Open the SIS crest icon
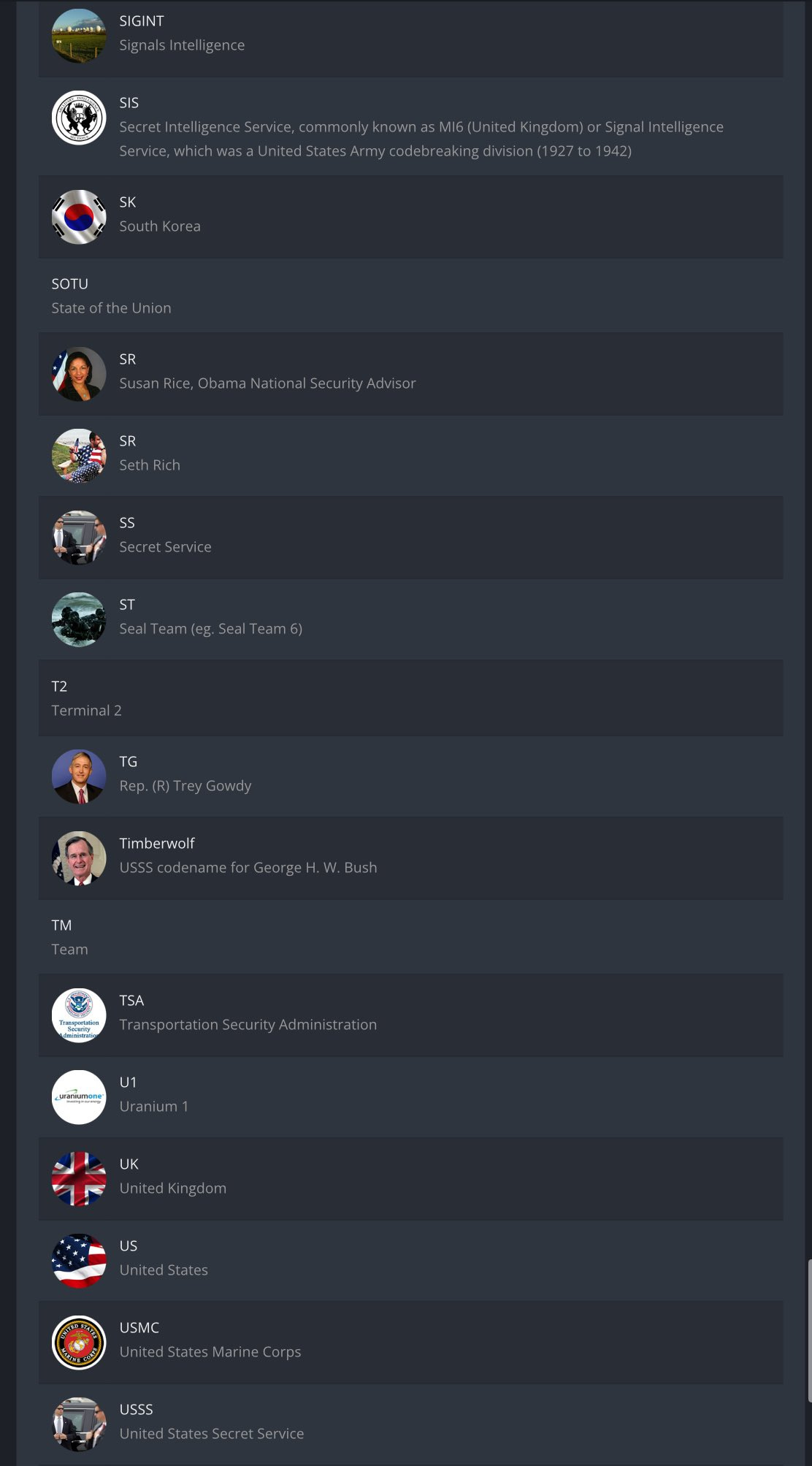Screen dimensions: 812x1466 pyautogui.click(x=79, y=118)
